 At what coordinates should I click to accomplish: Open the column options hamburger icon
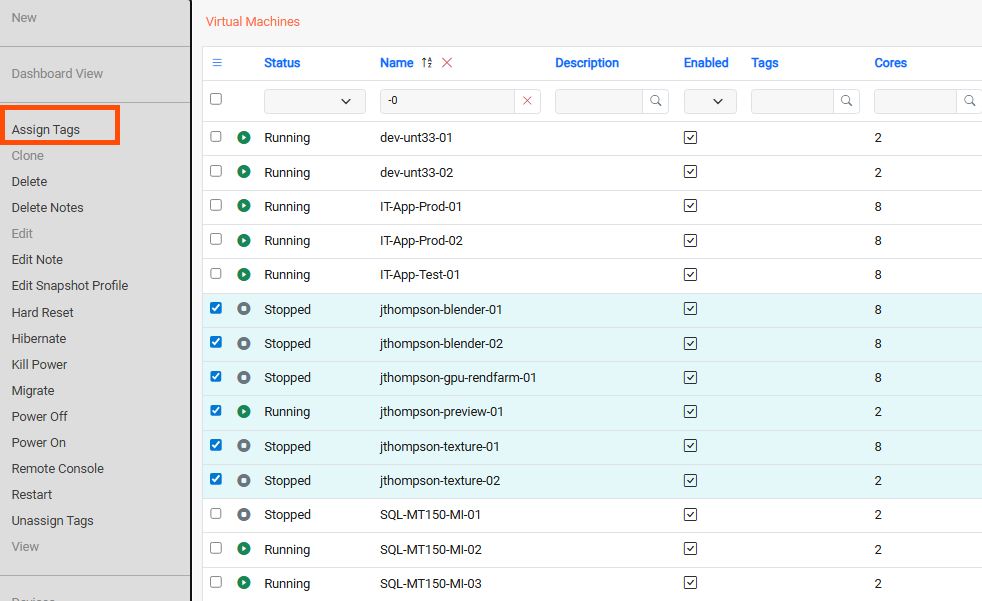216,62
